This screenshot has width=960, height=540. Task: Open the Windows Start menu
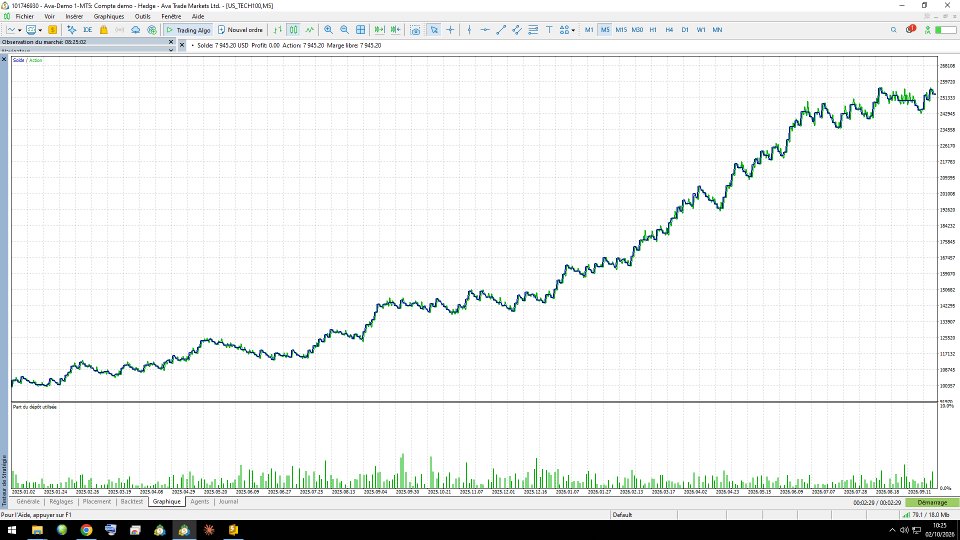(12, 530)
